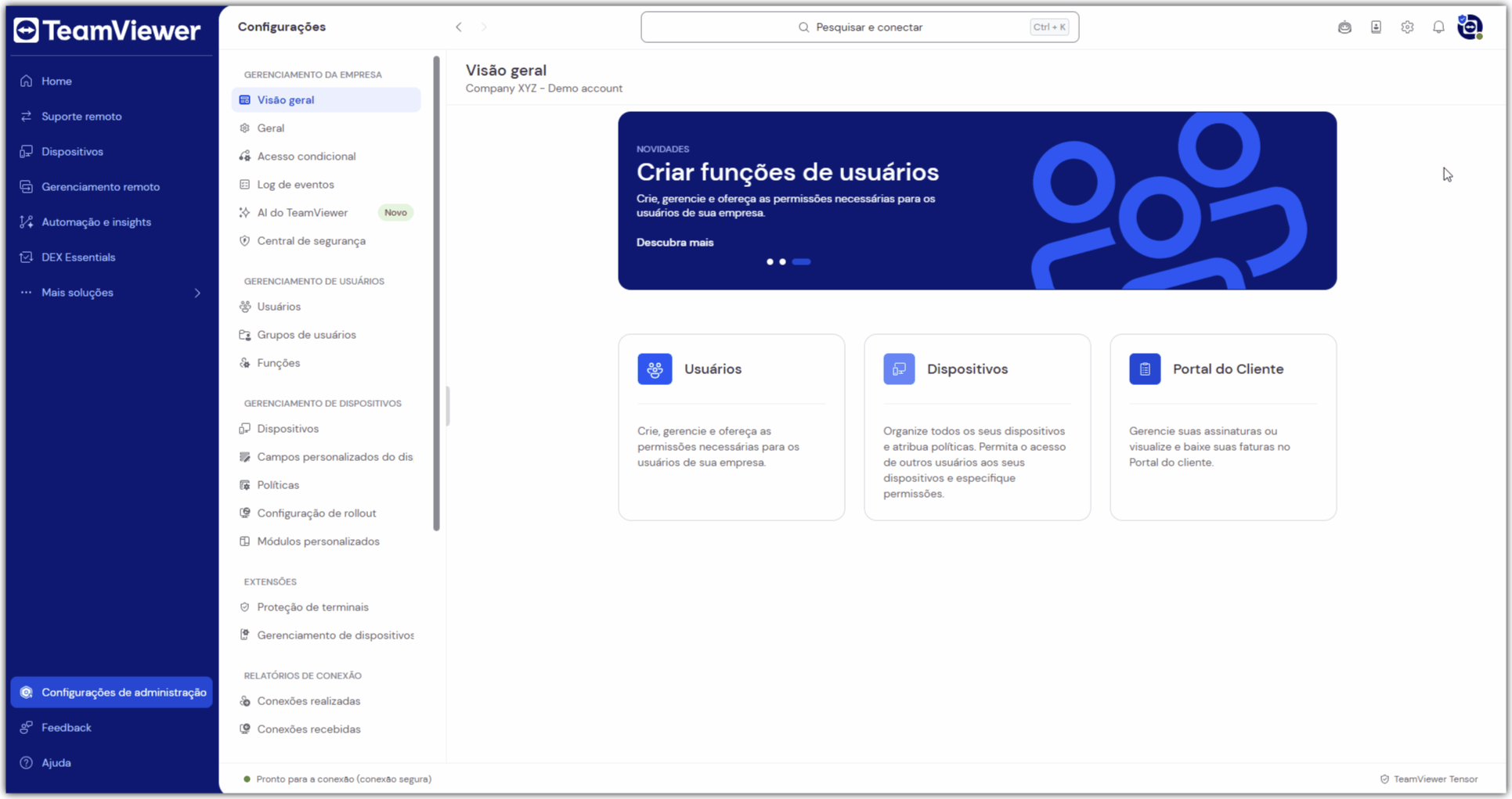
Task: Click the Conexões realizadas icon
Action: [x=245, y=700]
